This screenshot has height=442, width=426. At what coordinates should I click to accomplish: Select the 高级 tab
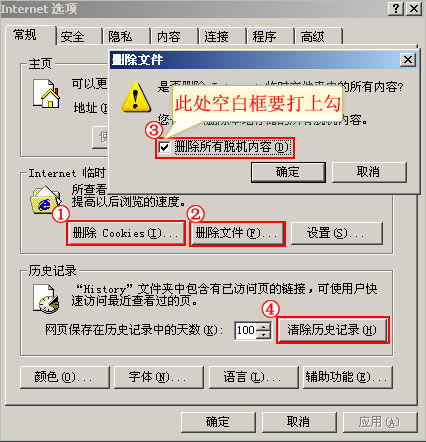click(x=319, y=36)
